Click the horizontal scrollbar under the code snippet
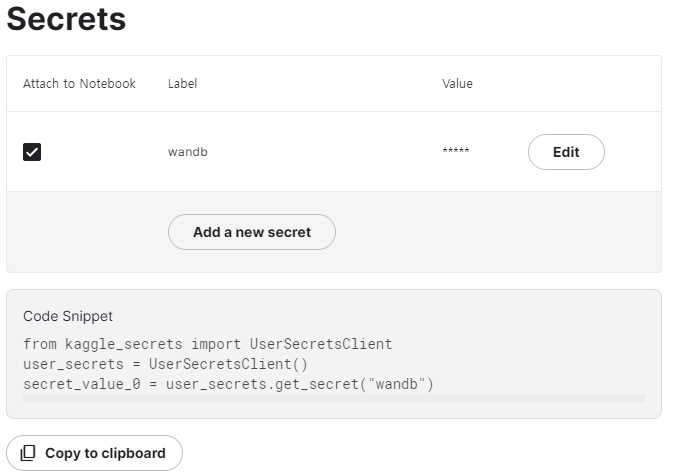This screenshot has height=475, width=673. click(x=333, y=398)
